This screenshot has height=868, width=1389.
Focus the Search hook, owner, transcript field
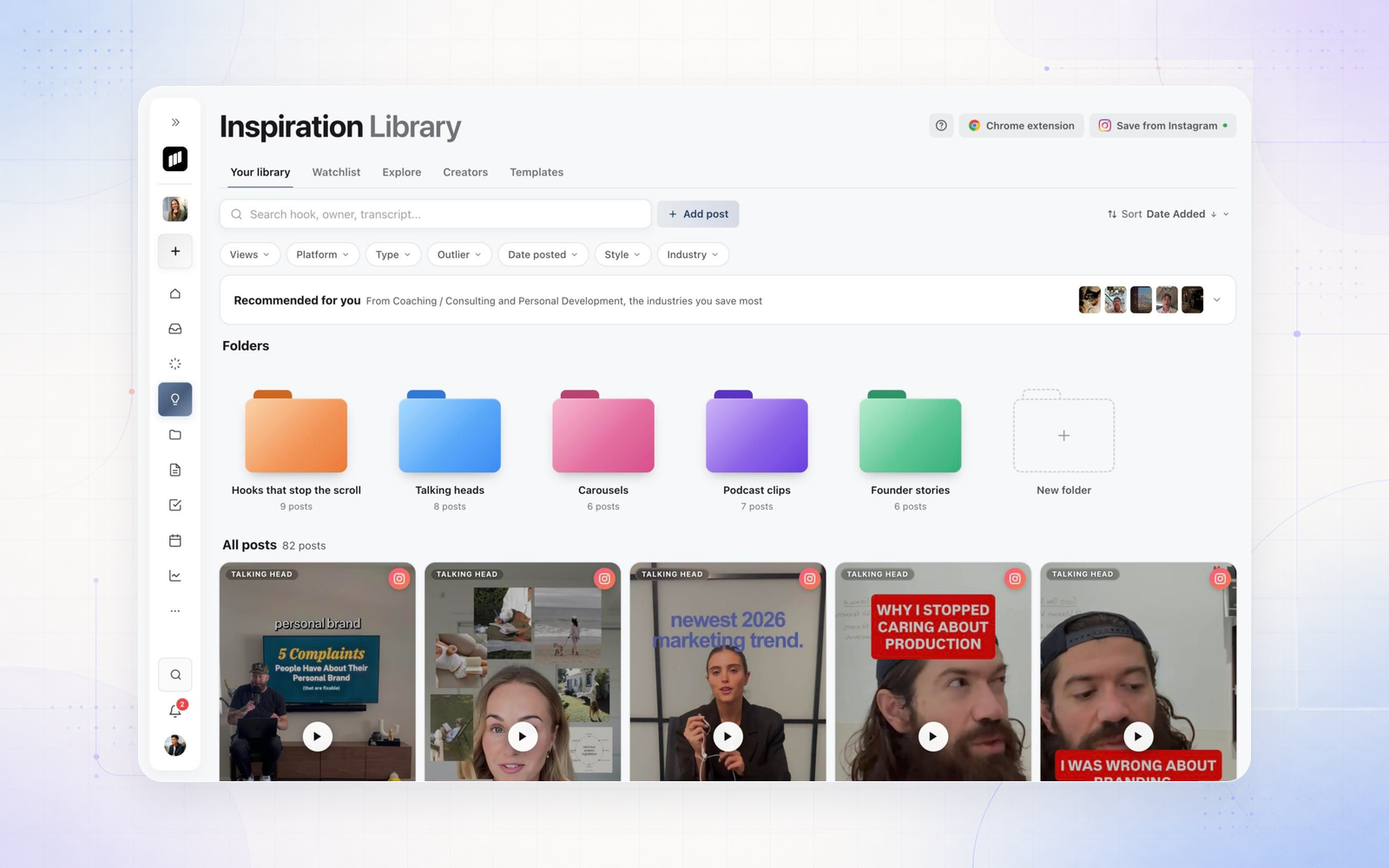coord(436,214)
